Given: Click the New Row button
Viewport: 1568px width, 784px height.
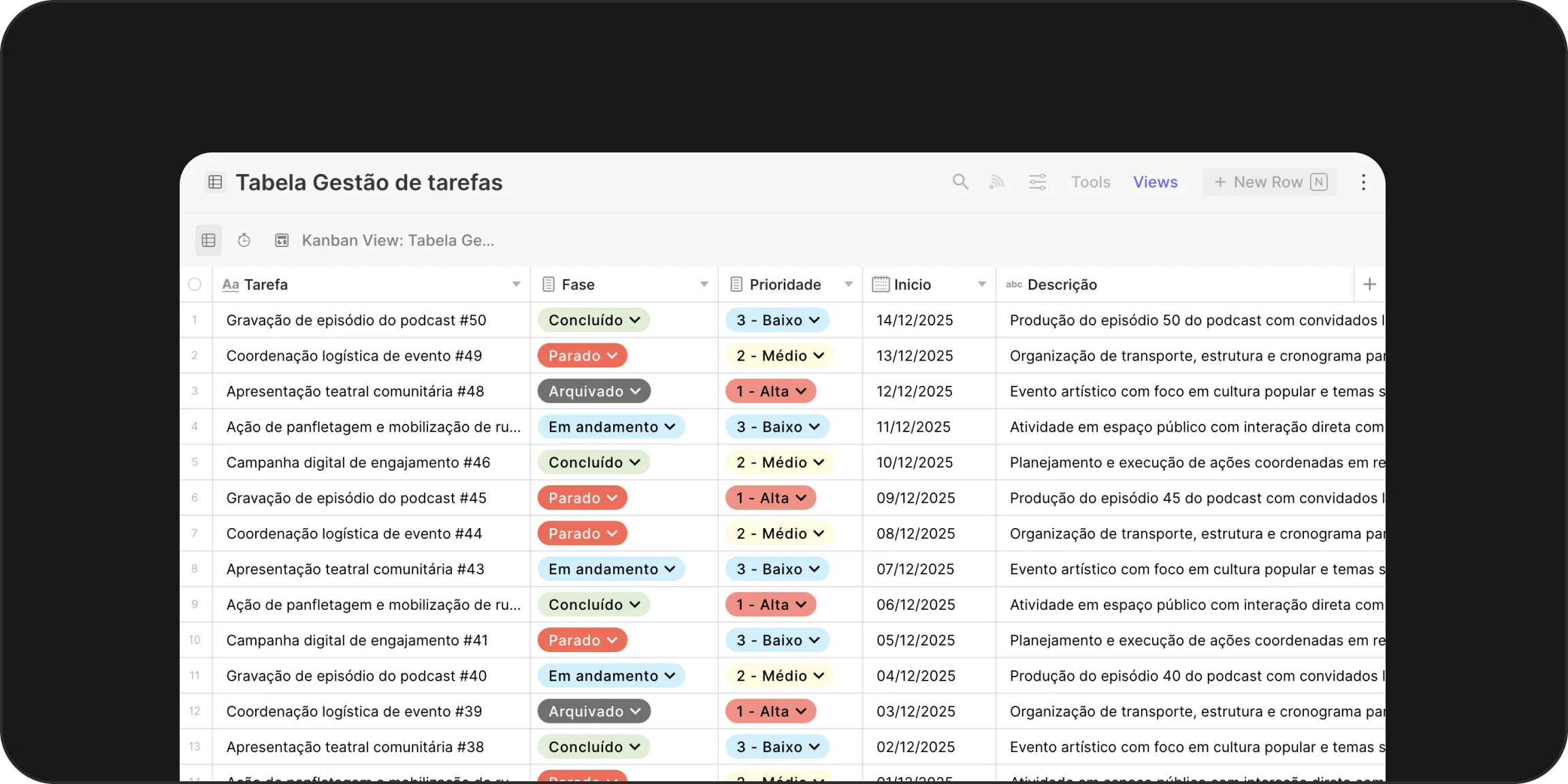Looking at the screenshot, I should pyautogui.click(x=1269, y=182).
